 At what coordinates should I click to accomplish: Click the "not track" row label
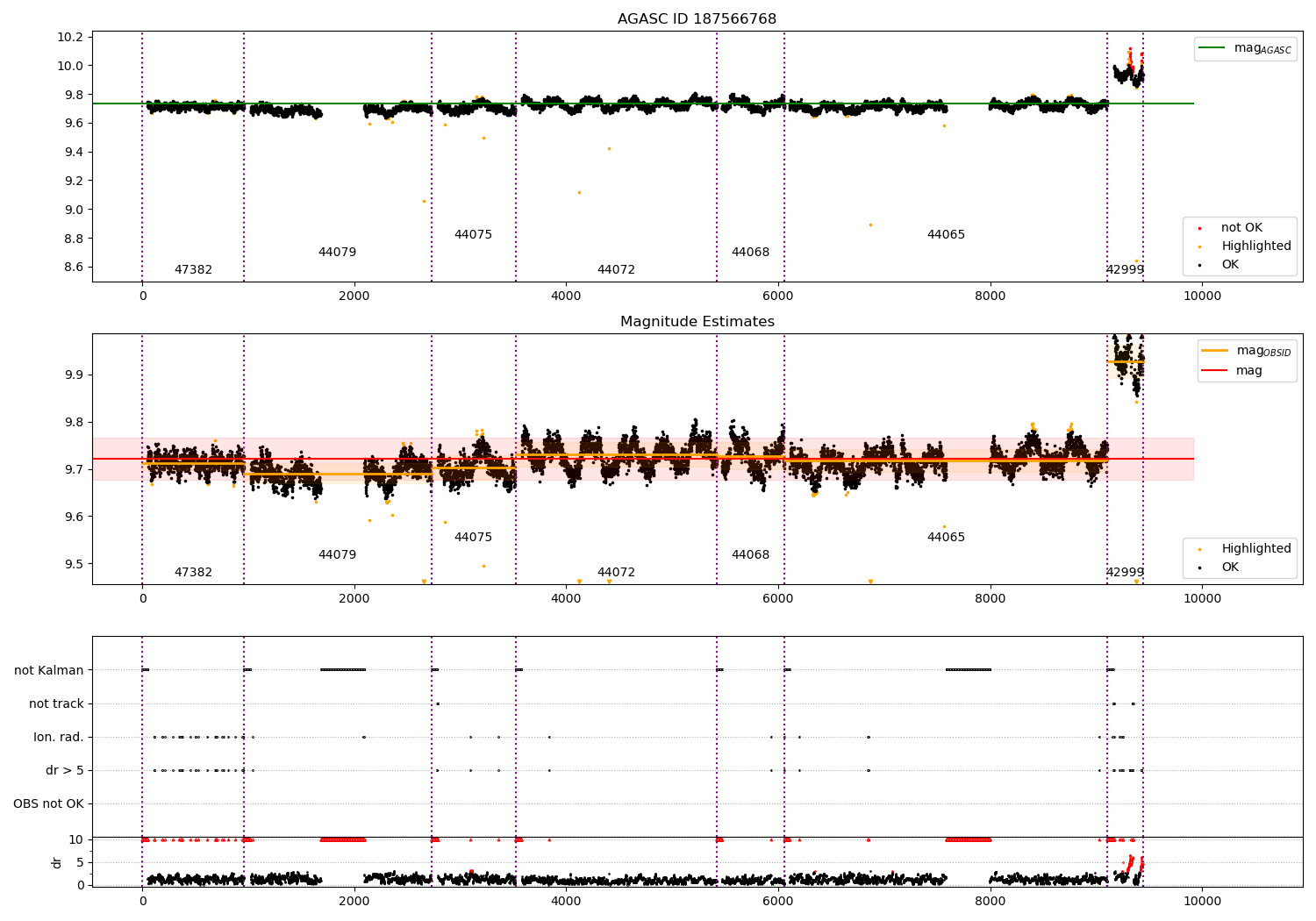point(56,704)
